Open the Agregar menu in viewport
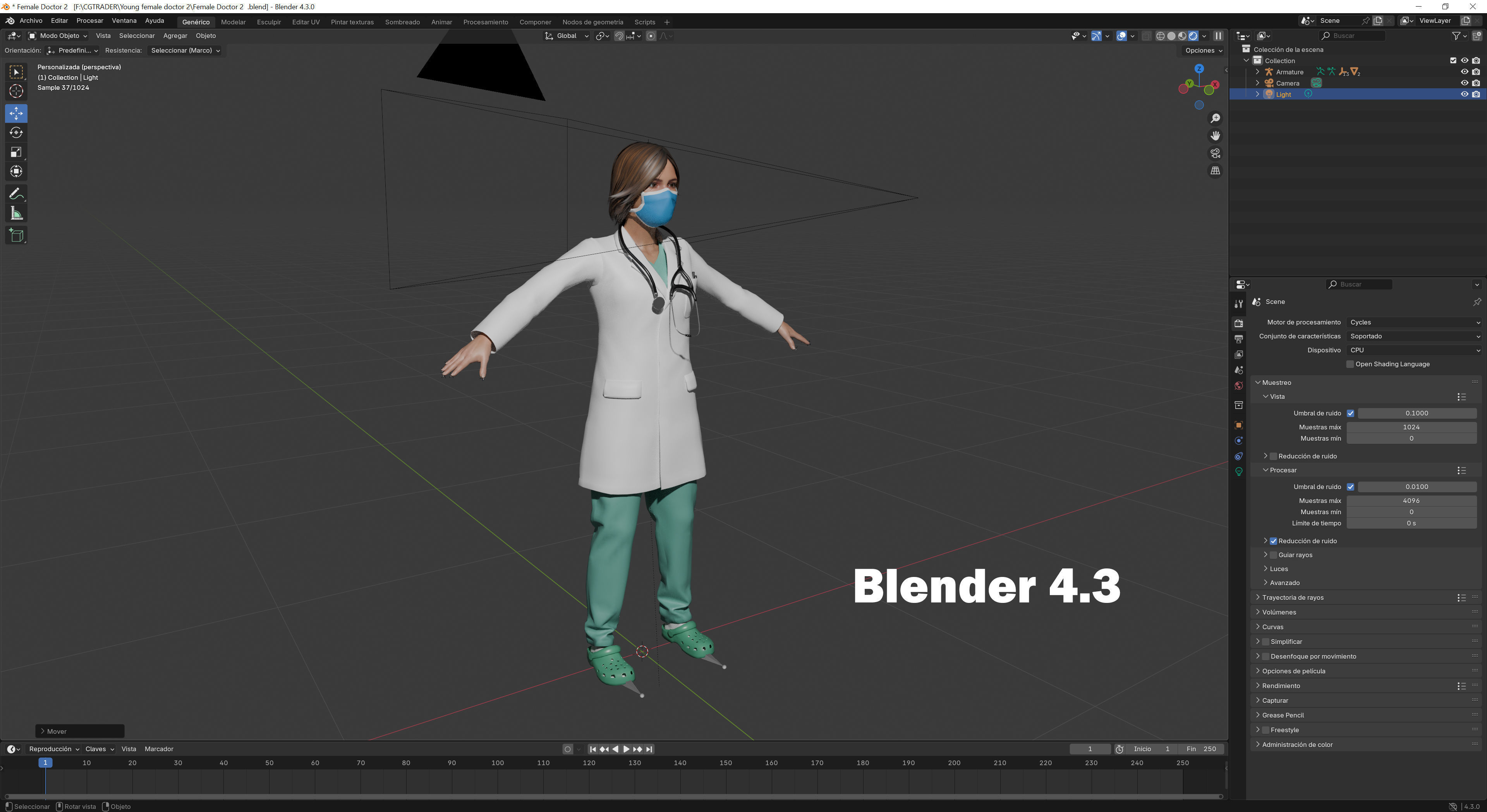Screen dimensions: 1487x812 [x=175, y=36]
